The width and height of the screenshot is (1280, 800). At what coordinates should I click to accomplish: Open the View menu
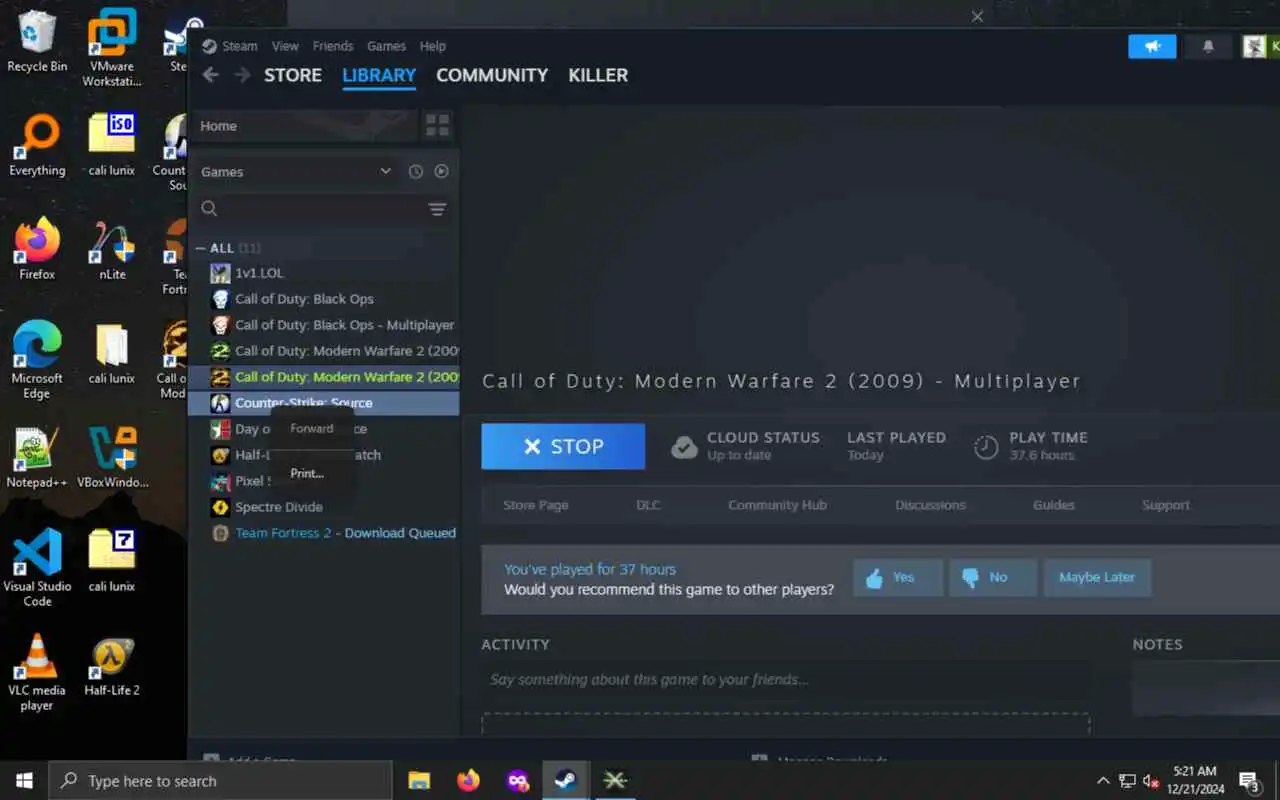[285, 46]
